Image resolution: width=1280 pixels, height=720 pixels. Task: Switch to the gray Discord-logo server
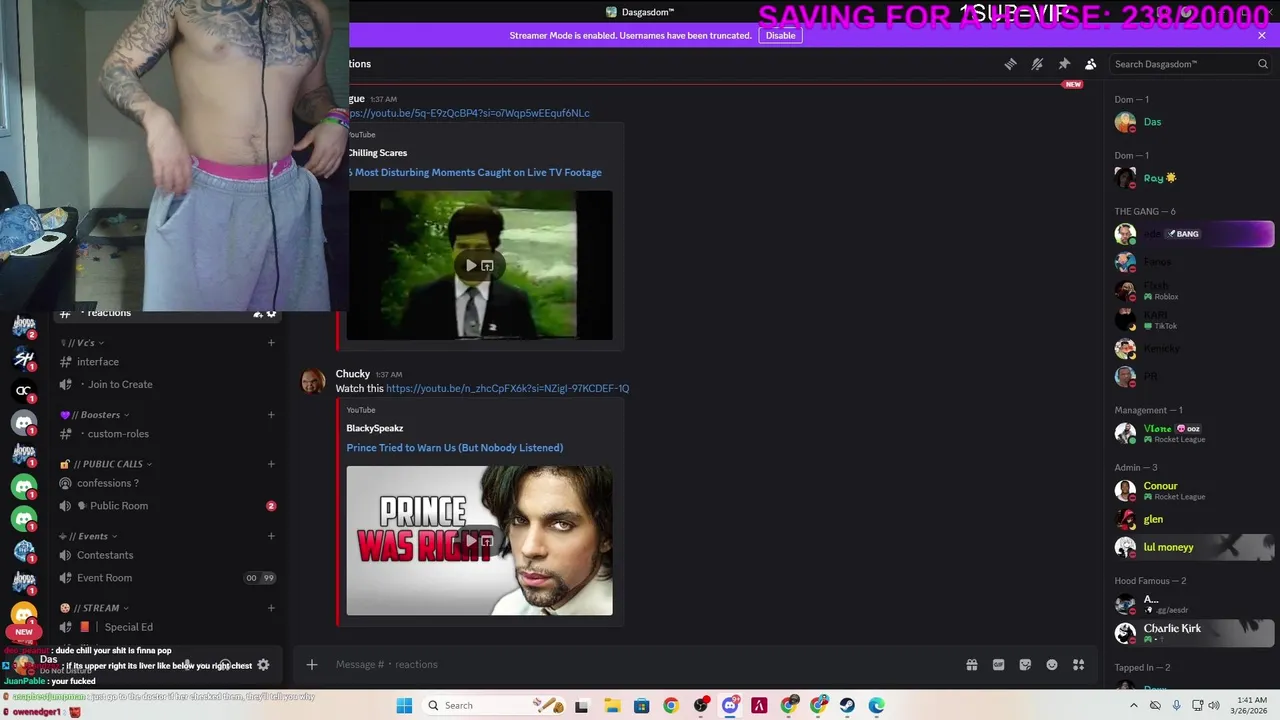click(24, 423)
